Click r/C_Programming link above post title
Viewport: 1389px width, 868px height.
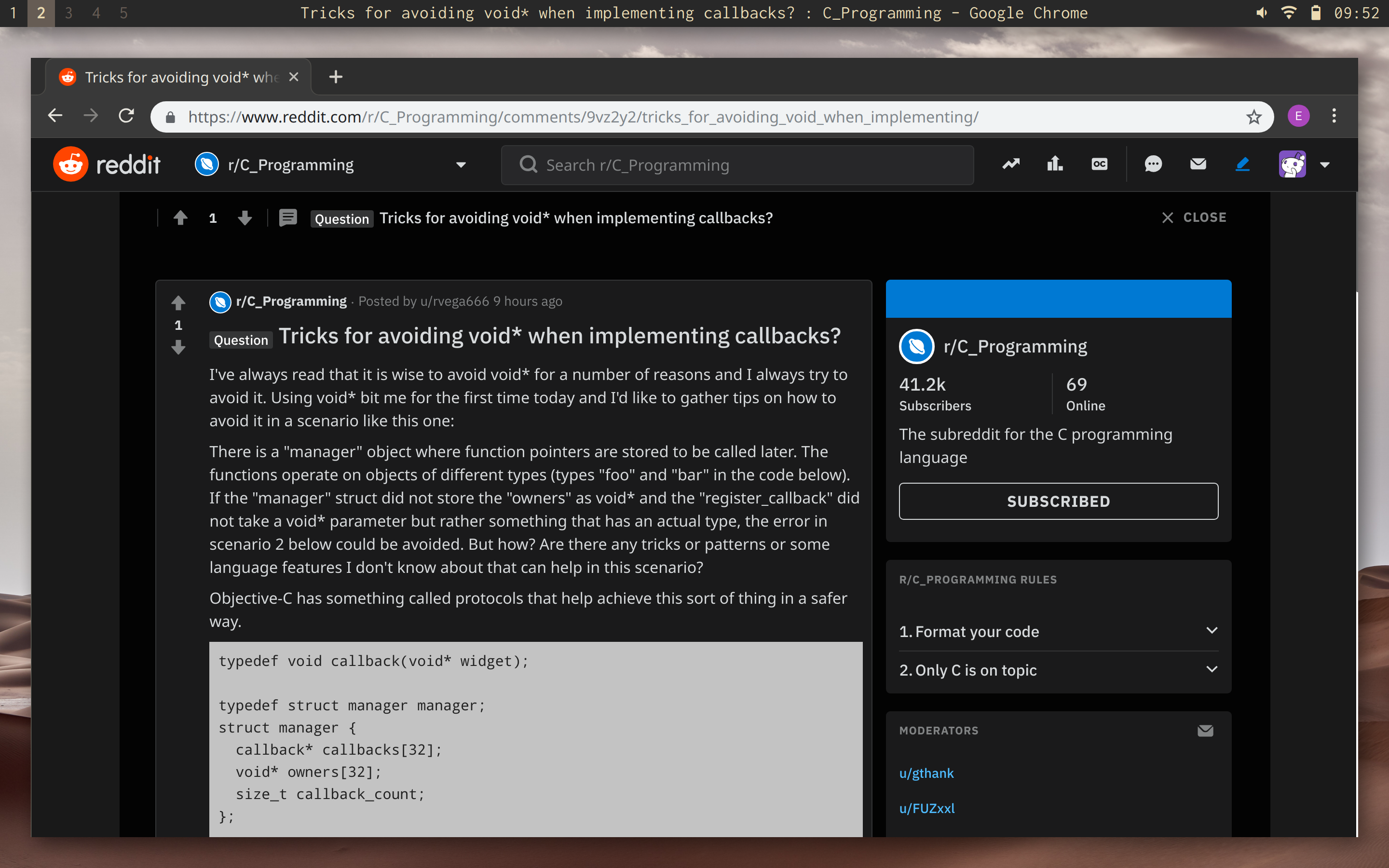(x=291, y=301)
